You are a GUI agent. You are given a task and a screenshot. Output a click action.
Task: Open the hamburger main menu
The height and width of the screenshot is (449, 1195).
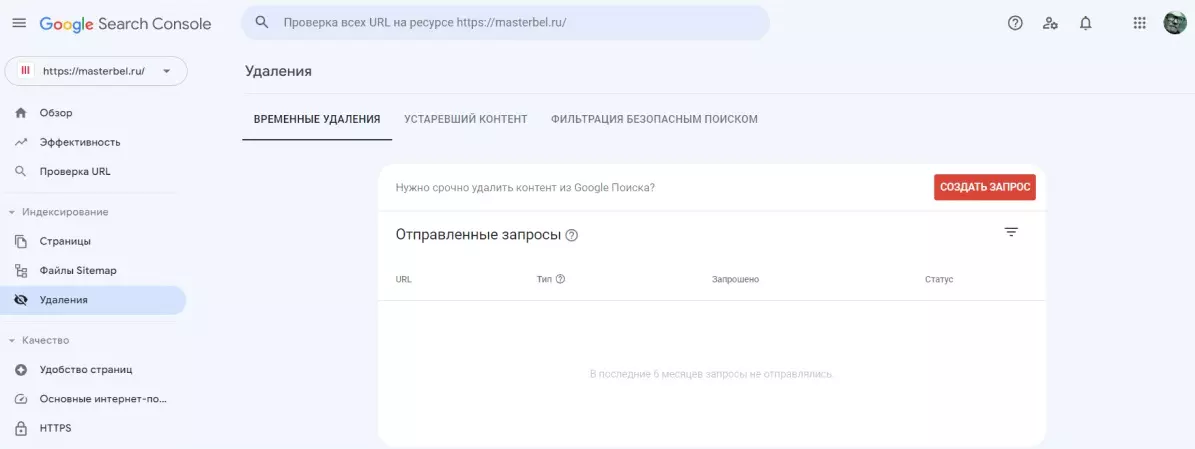pos(19,23)
